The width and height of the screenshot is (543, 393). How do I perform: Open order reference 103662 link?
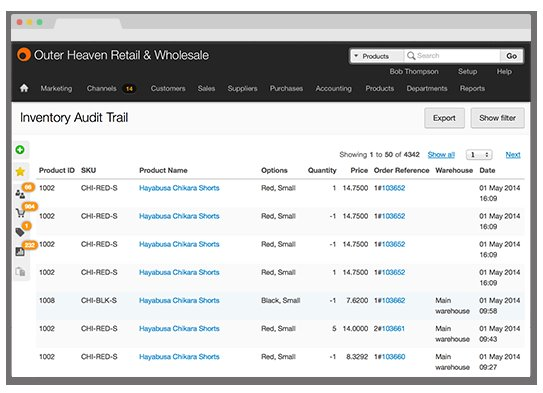click(x=393, y=300)
